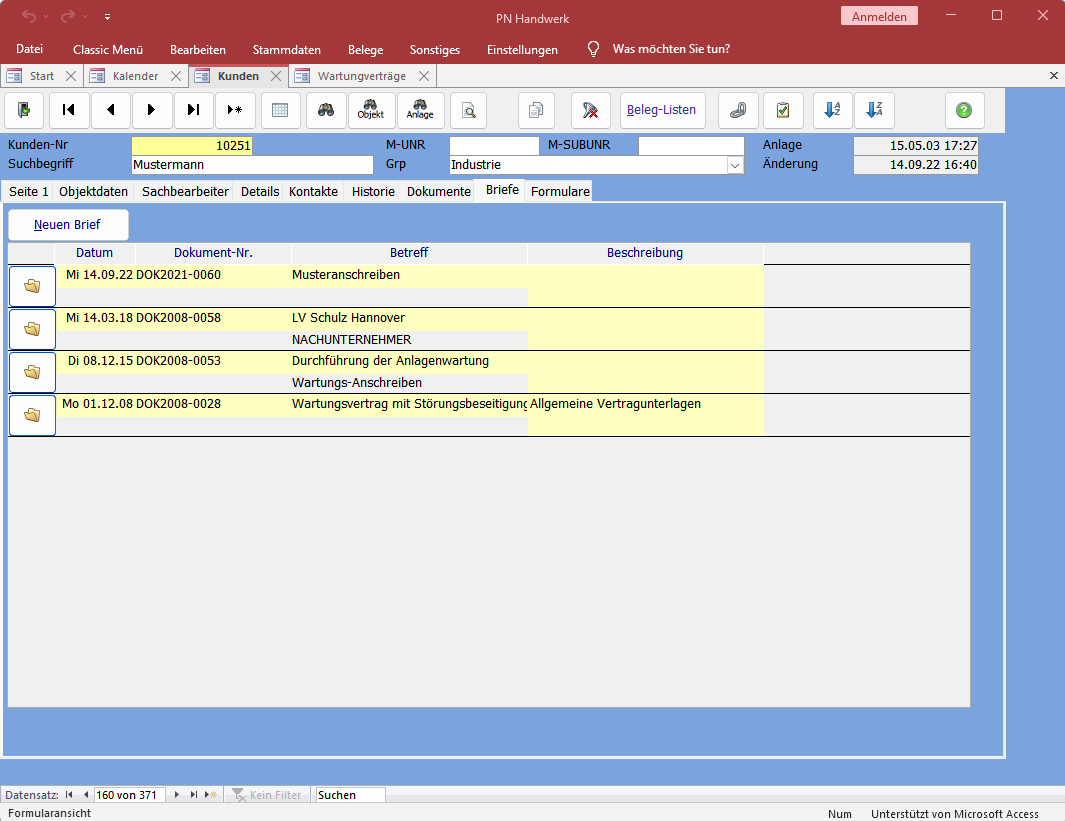1065x821 pixels.
Task: Click the Anlage binoculars search icon
Action: click(x=420, y=110)
